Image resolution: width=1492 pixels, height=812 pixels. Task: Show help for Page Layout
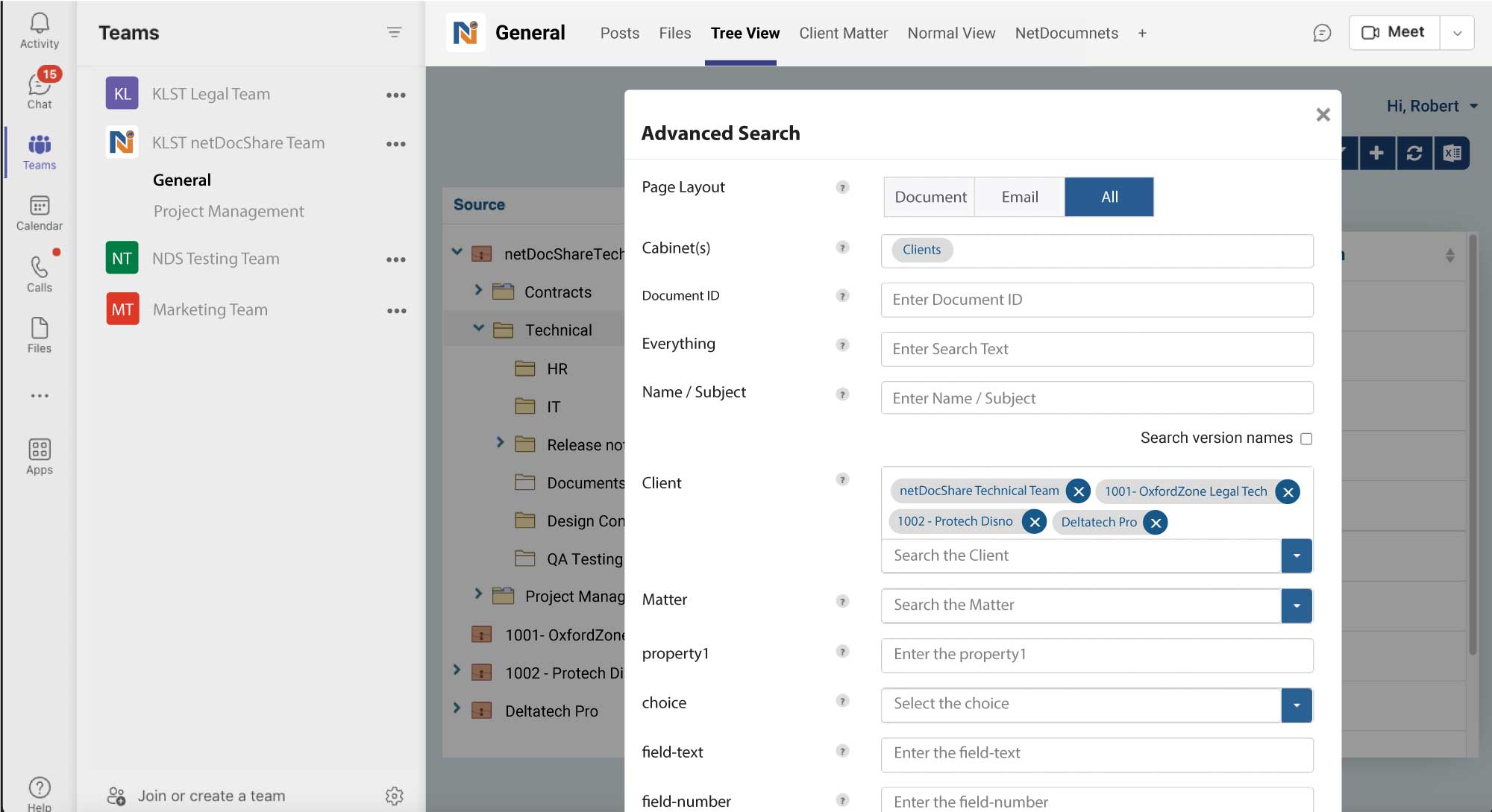[x=842, y=187]
